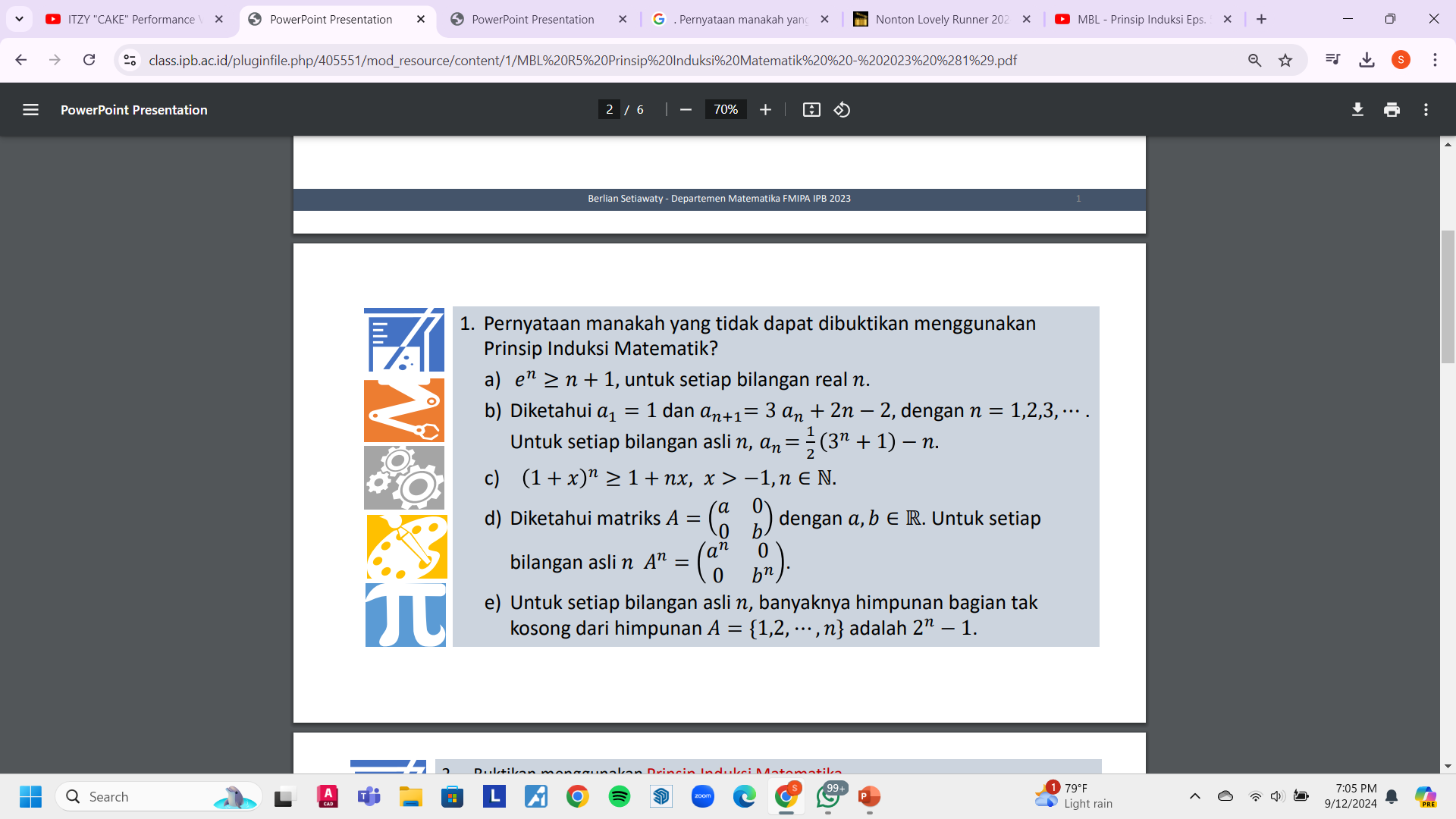
Task: Click the PDF rotate/refresh icon
Action: pos(842,109)
